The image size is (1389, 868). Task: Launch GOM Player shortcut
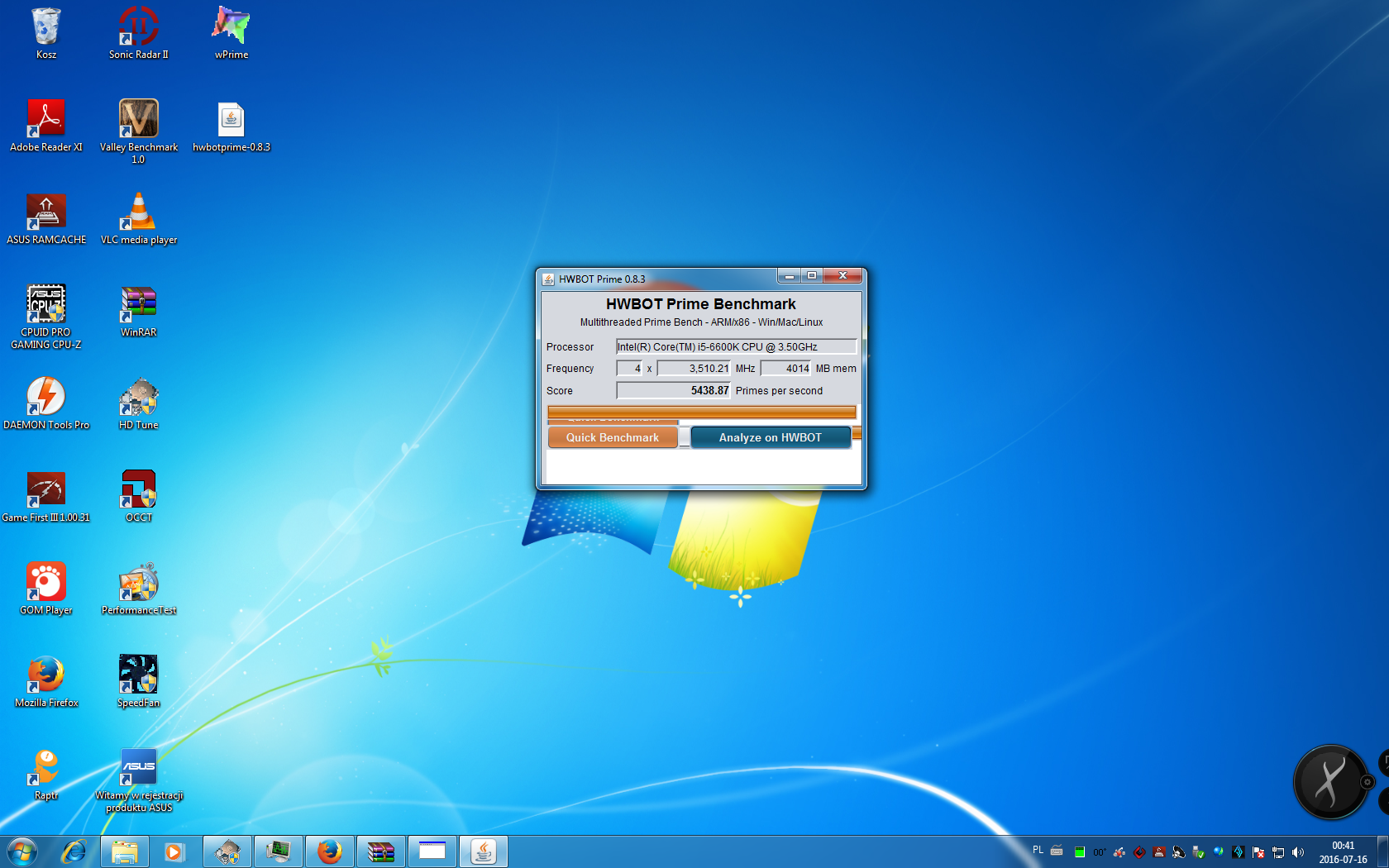46,589
